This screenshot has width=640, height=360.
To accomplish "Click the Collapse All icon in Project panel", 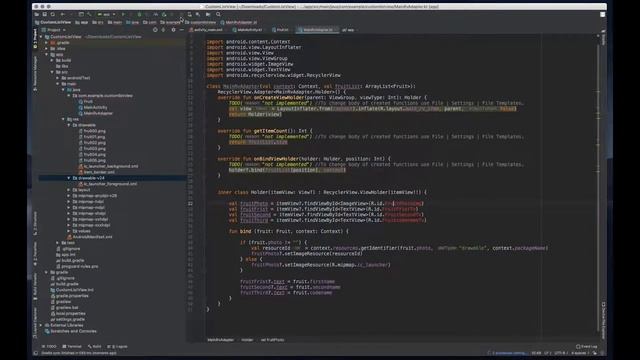I will [163, 30].
